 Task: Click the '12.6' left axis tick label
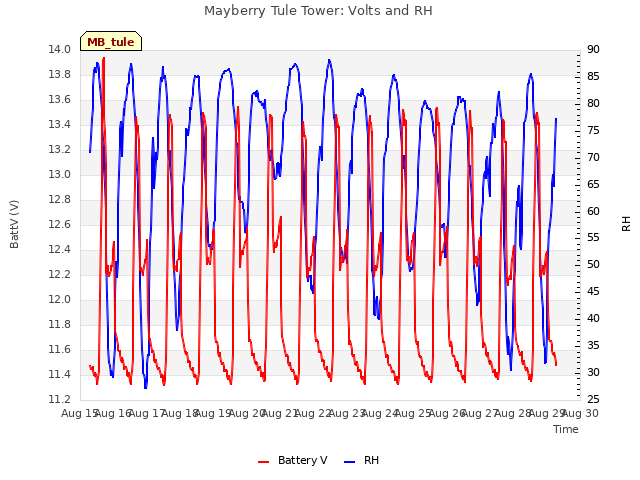tap(59, 224)
